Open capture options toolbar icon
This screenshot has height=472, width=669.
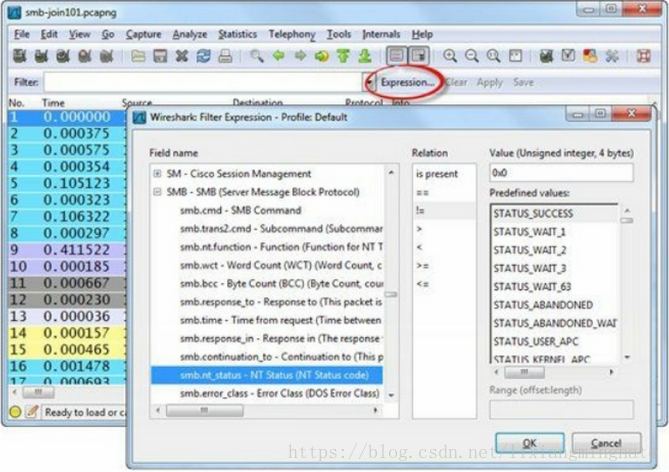pos(41,56)
